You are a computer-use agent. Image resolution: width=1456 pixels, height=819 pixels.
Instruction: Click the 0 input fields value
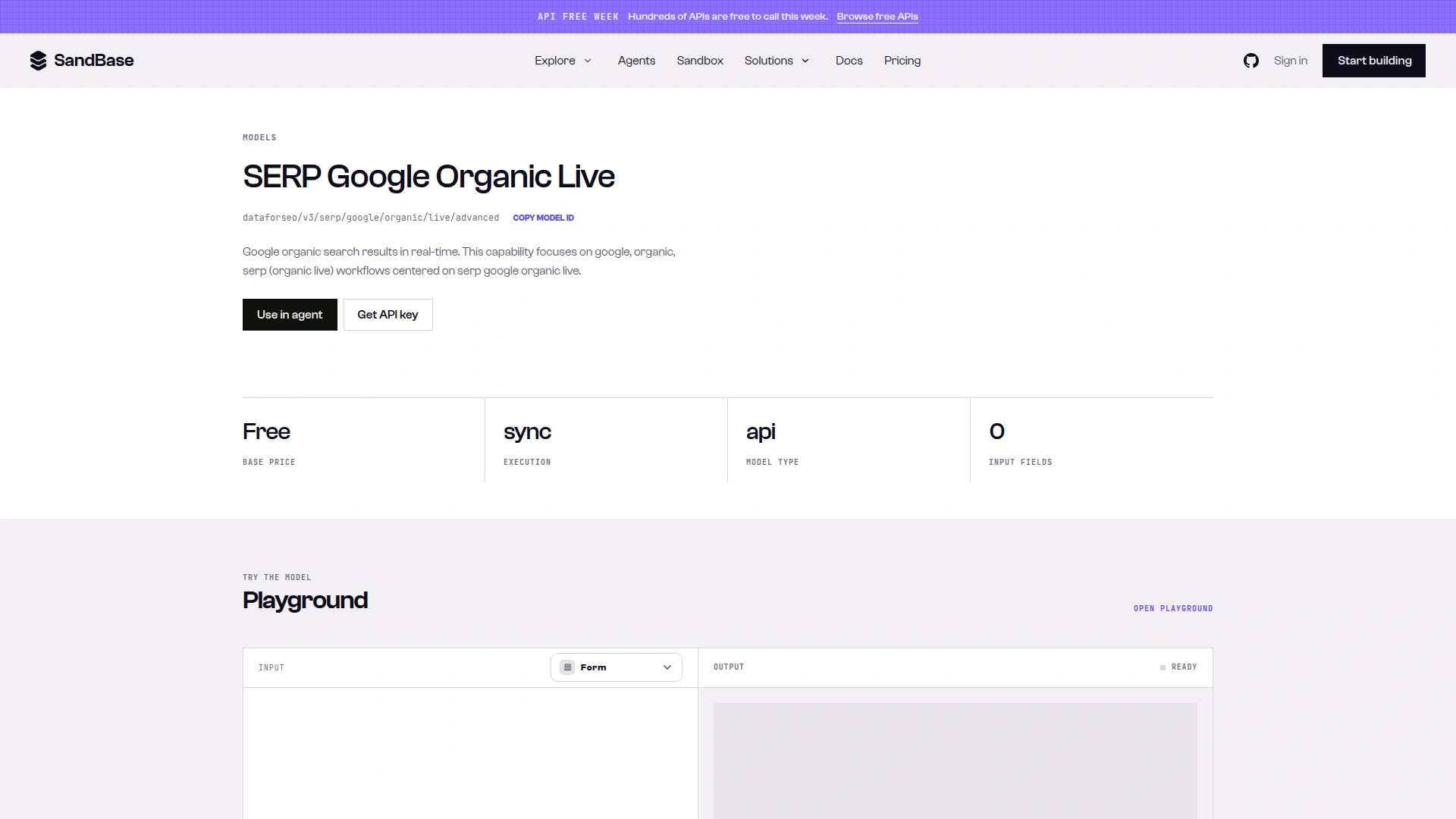pyautogui.click(x=997, y=431)
